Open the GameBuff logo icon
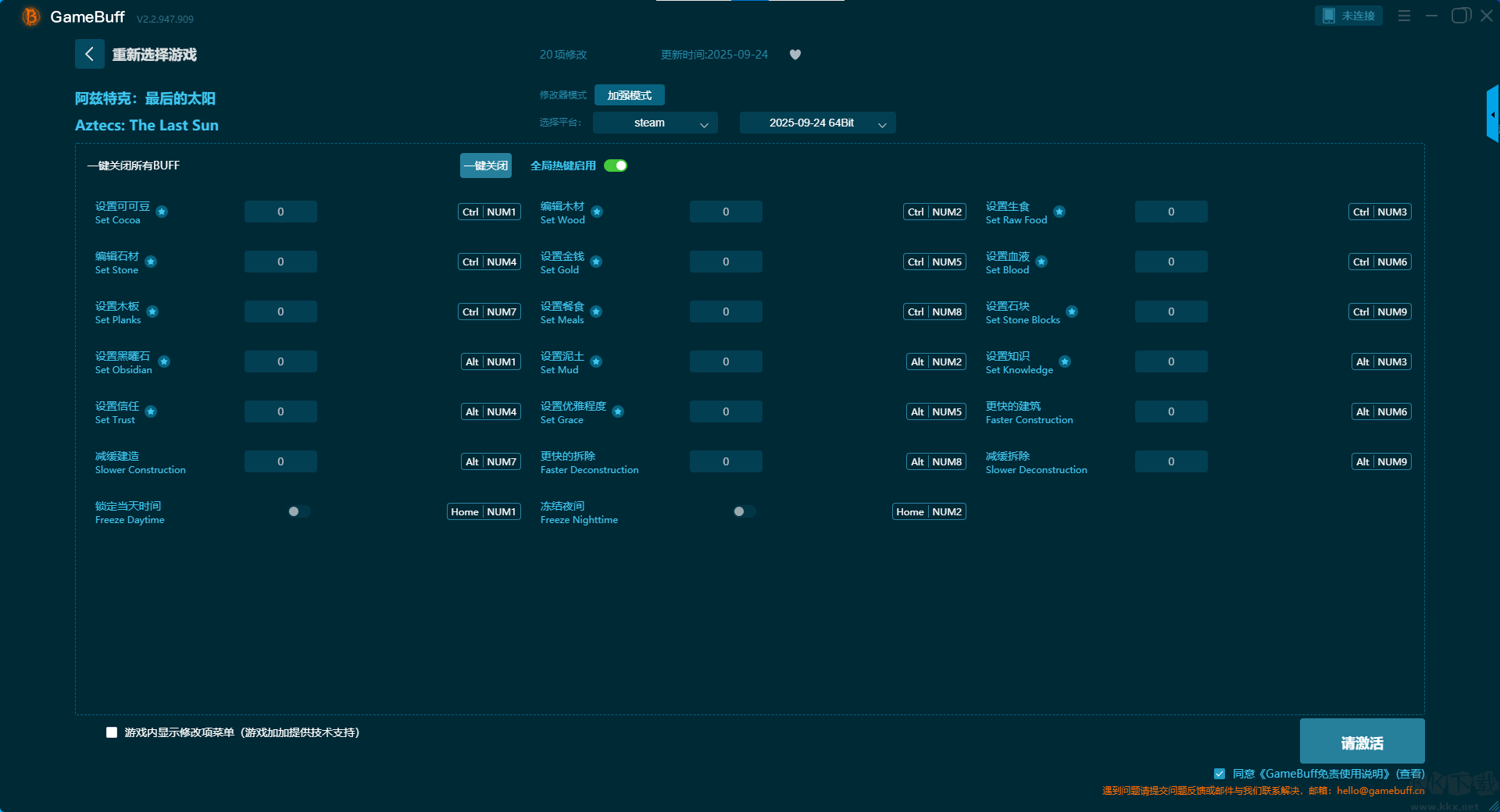Image resolution: width=1500 pixels, height=812 pixels. pyautogui.click(x=30, y=16)
